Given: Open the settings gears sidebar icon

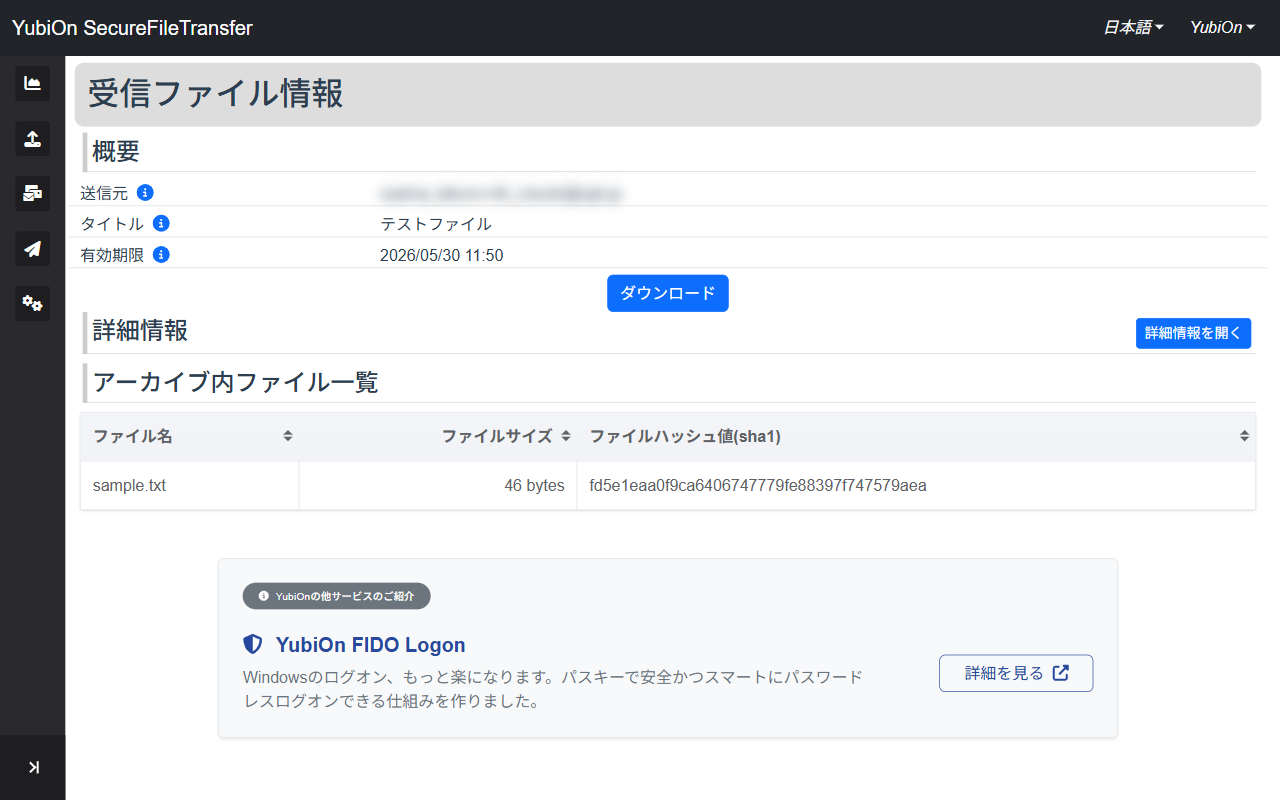Looking at the screenshot, I should coord(32,303).
